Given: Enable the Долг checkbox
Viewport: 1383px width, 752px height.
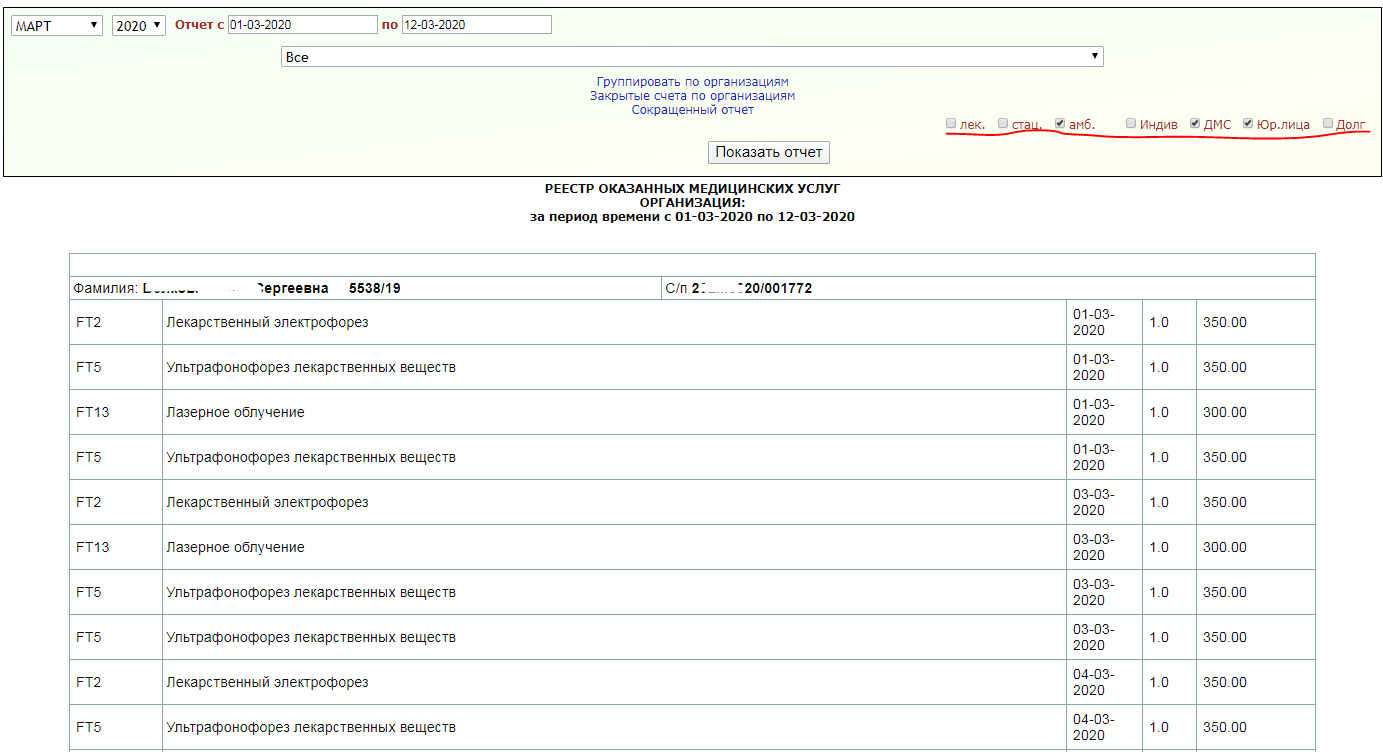Looking at the screenshot, I should click(x=1328, y=124).
